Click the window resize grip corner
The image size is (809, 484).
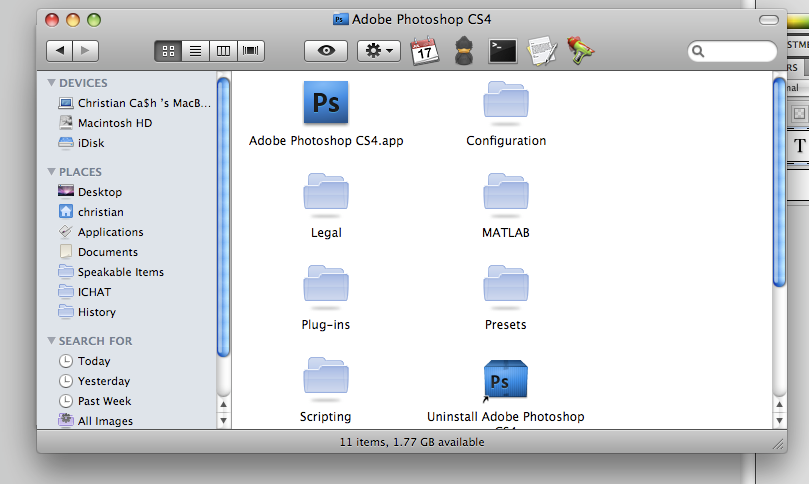pos(778,444)
